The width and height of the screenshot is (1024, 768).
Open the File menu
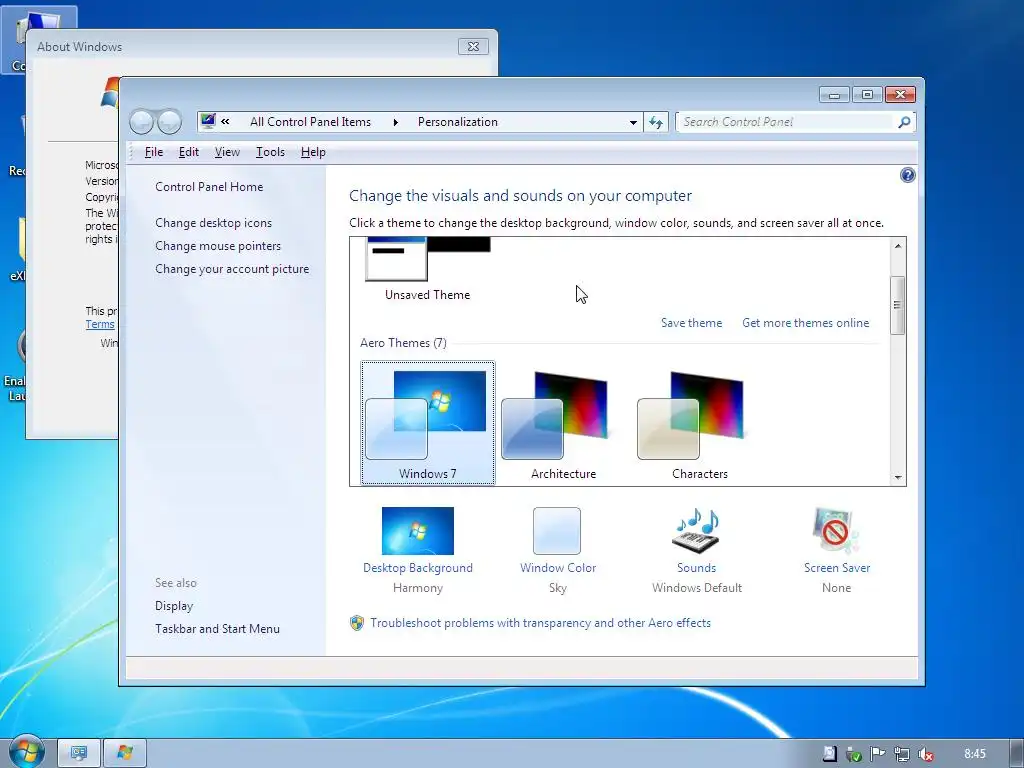coord(153,152)
